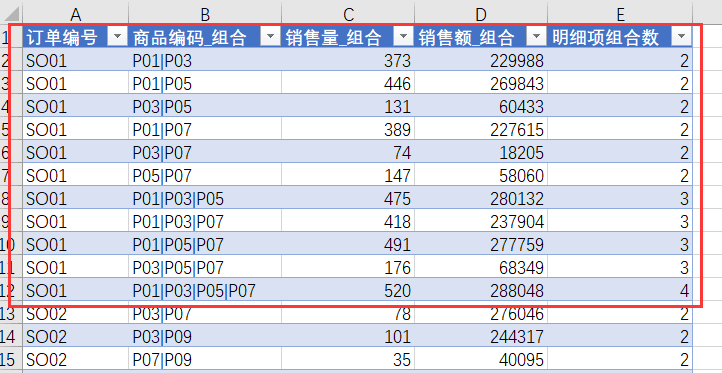Click the 明细项组合数 header cell
The height and width of the screenshot is (373, 722).
point(620,37)
